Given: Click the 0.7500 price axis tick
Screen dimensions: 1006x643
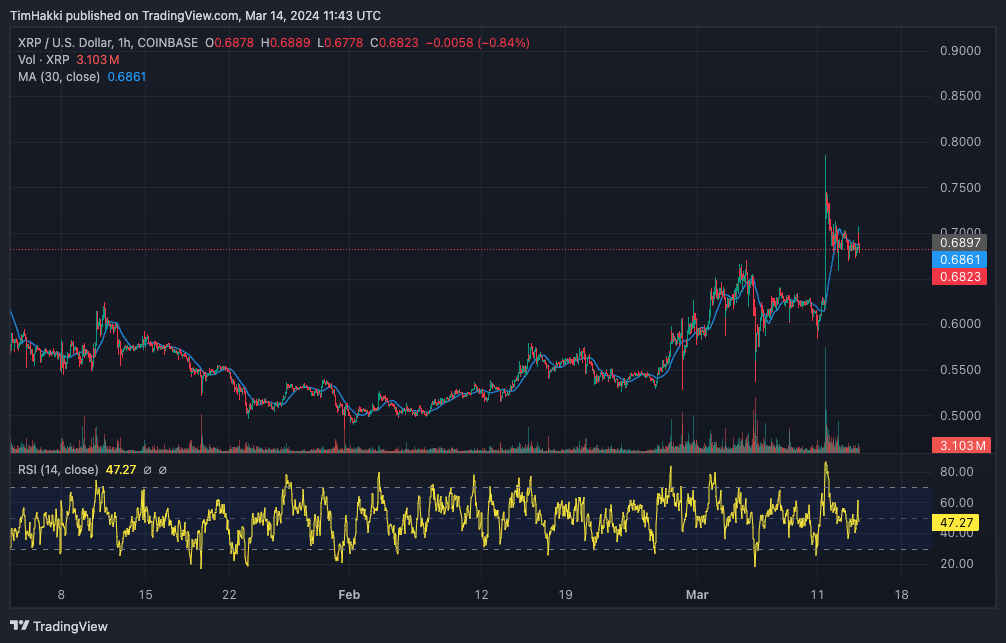Looking at the screenshot, I should [960, 188].
